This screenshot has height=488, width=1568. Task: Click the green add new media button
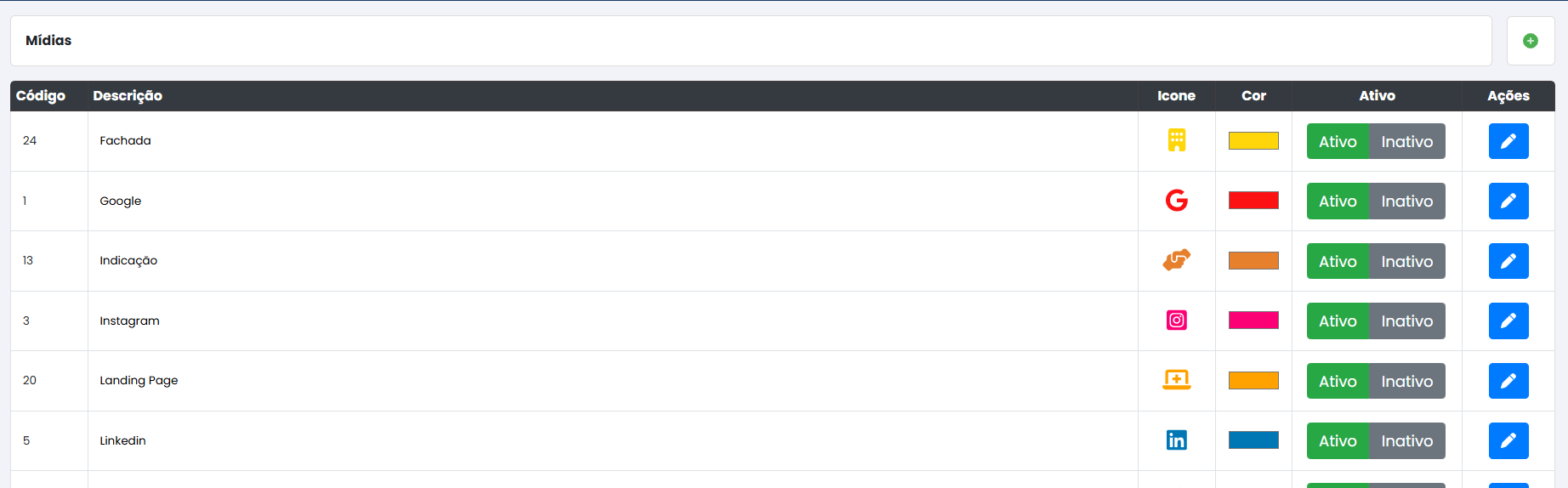pyautogui.click(x=1530, y=41)
